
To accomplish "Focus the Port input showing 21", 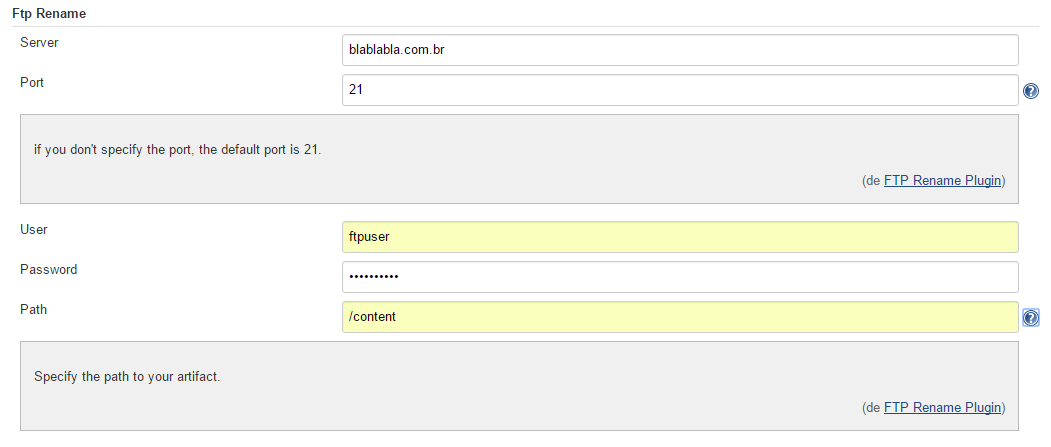I will 680,90.
